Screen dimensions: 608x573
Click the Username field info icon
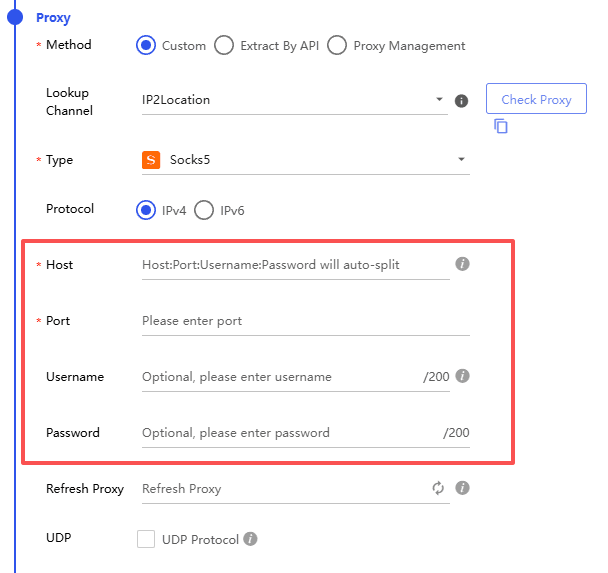[462, 377]
